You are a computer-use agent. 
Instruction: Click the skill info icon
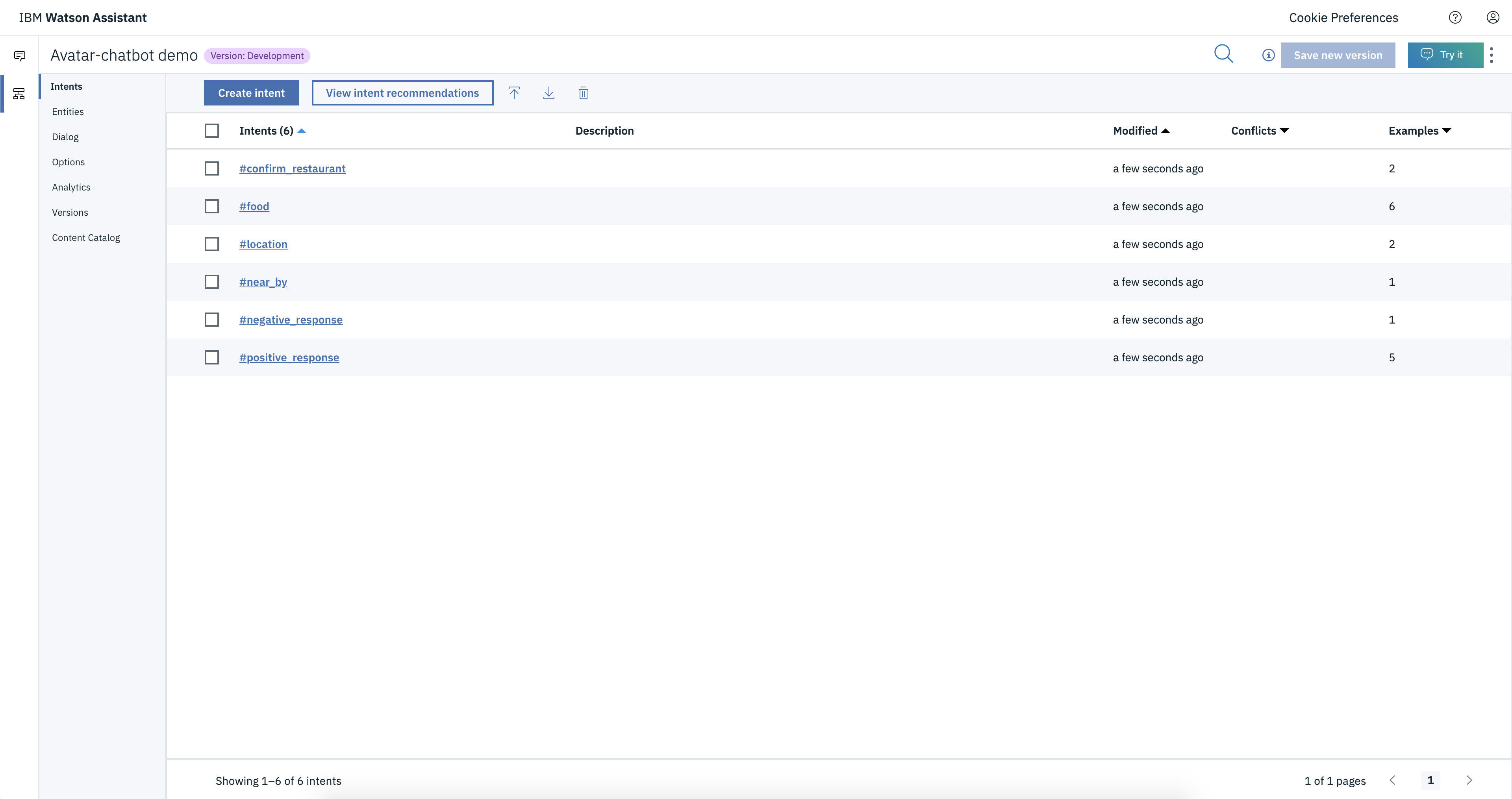tap(1268, 55)
